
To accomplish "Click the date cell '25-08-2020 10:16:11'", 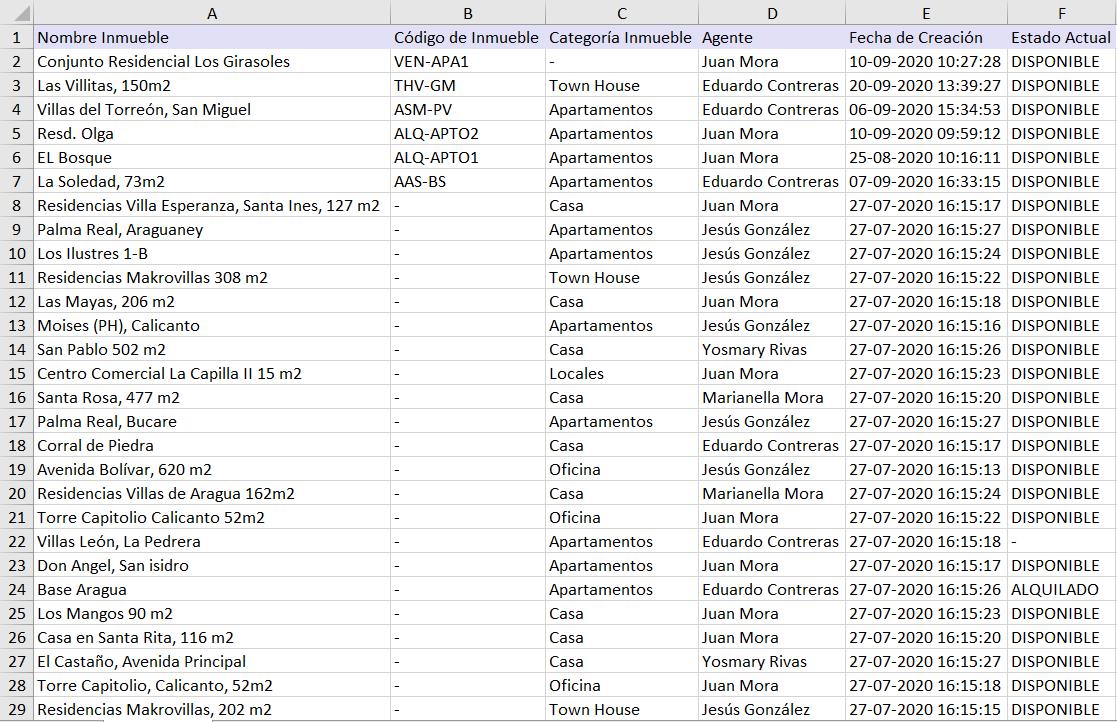I will pos(925,157).
